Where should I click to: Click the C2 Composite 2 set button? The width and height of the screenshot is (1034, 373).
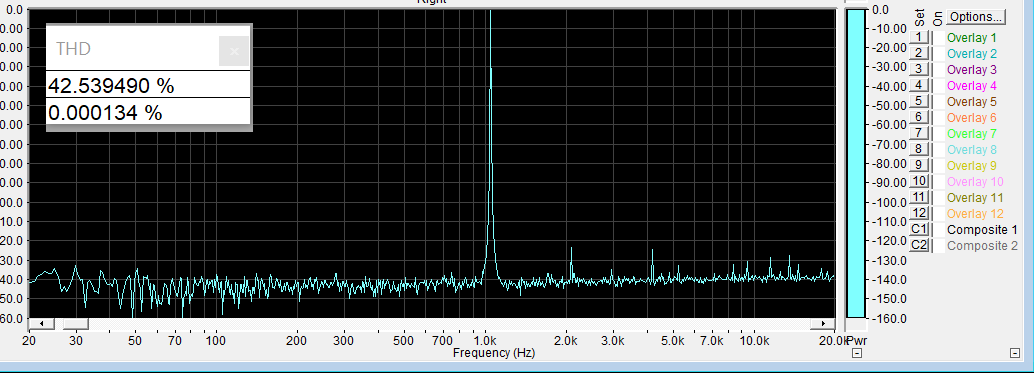pyautogui.click(x=919, y=245)
